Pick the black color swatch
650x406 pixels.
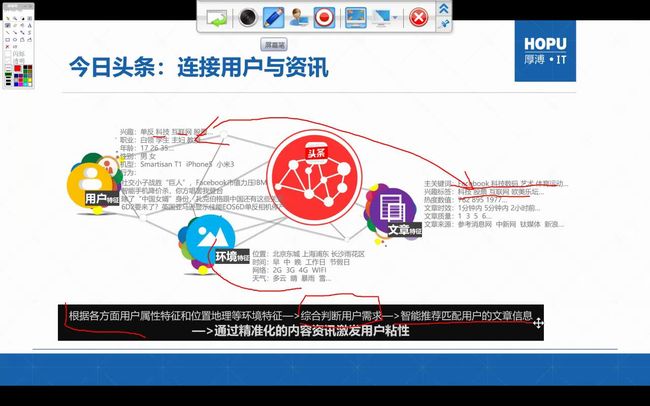25,67
